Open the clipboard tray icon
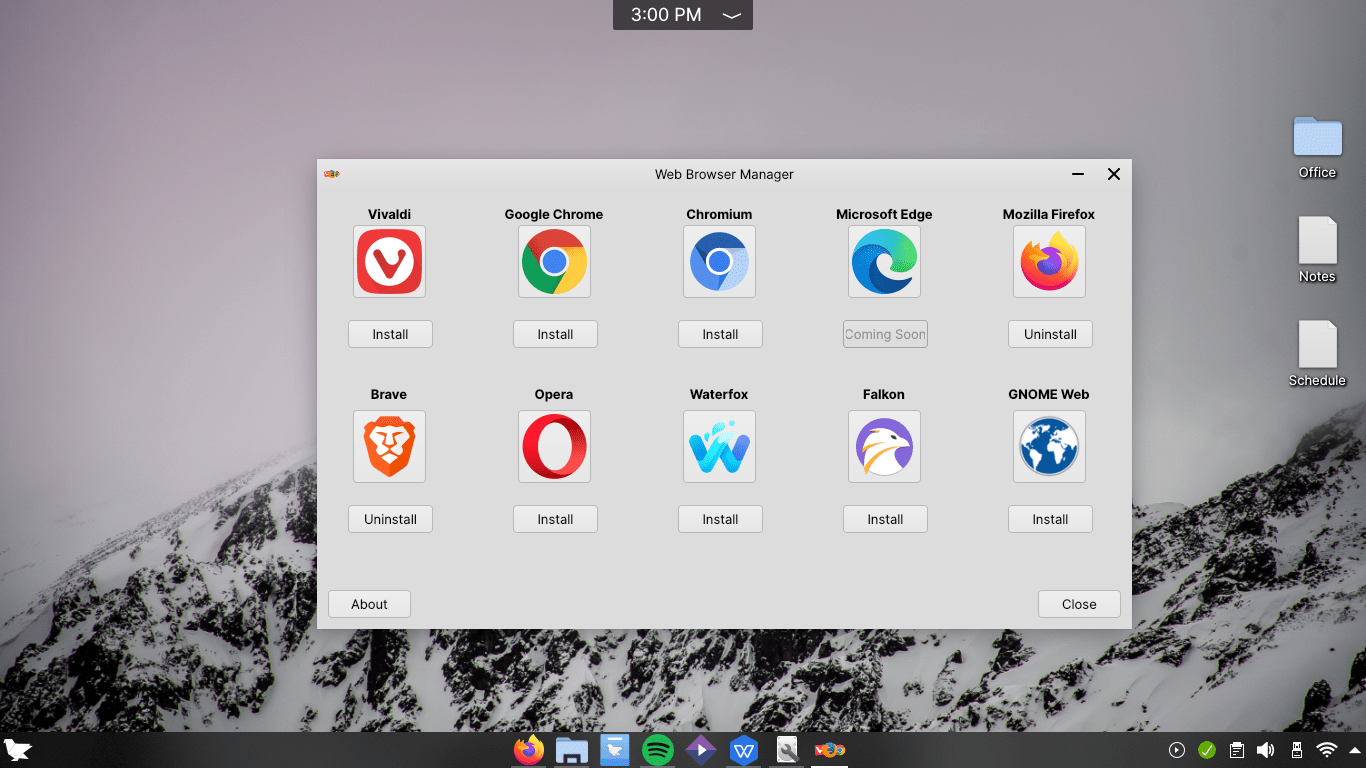This screenshot has width=1366, height=768. coord(1237,750)
